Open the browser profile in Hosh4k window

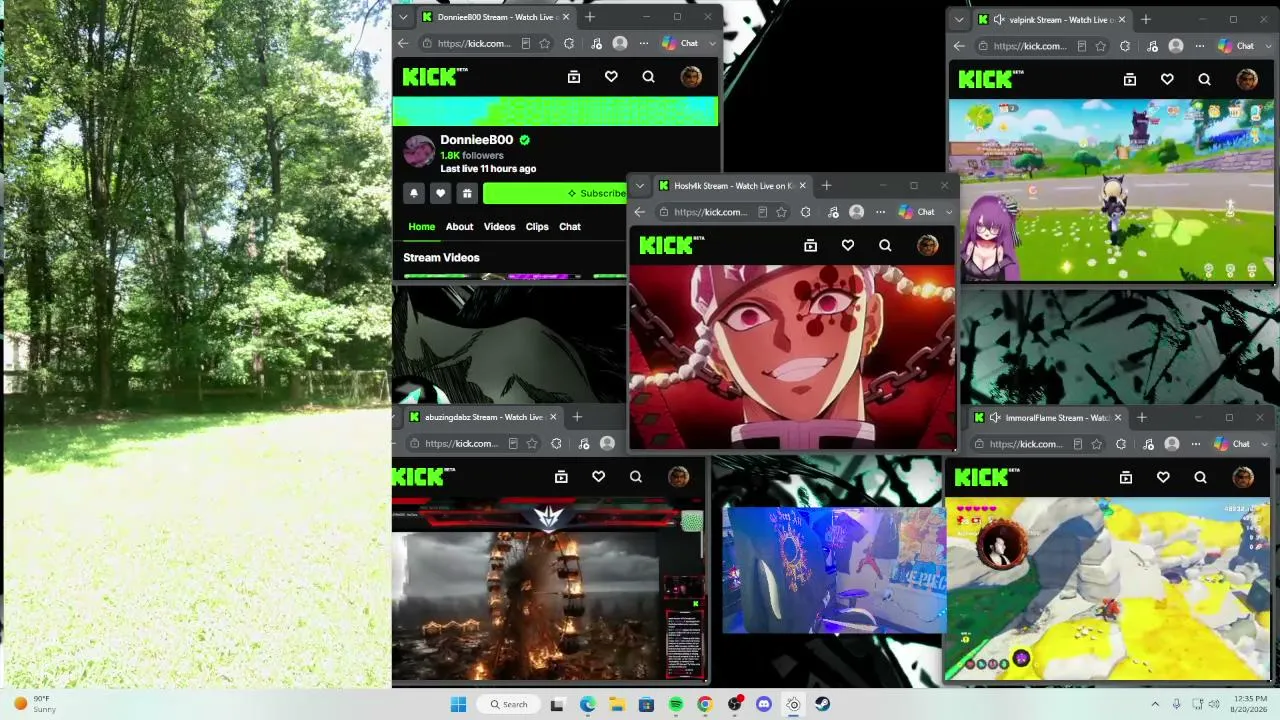[857, 212]
